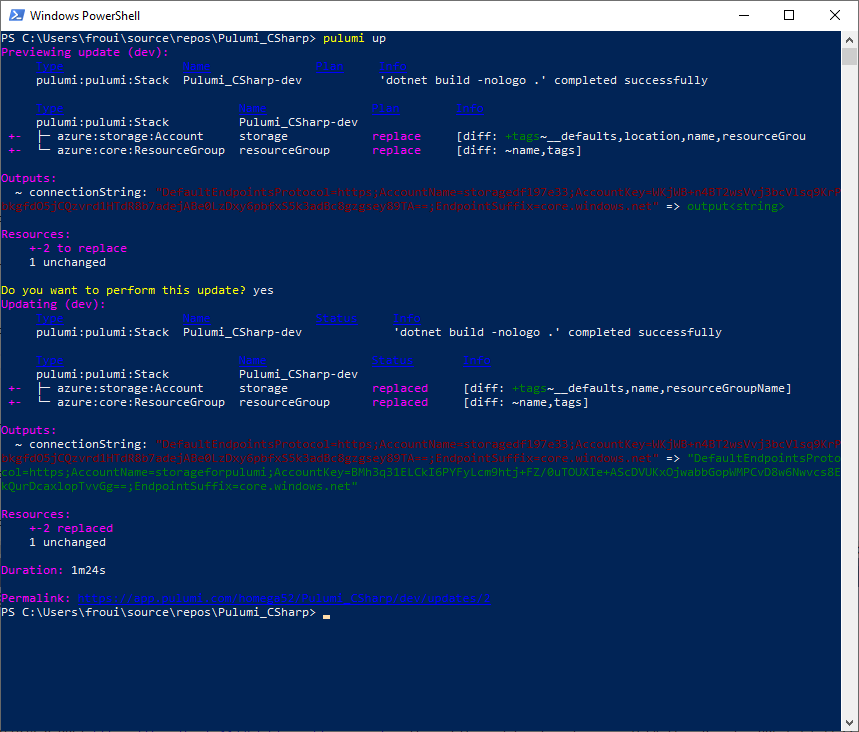Viewport: 859px width, 732px height.
Task: Click the scrollbar up arrow
Action: 850,39
